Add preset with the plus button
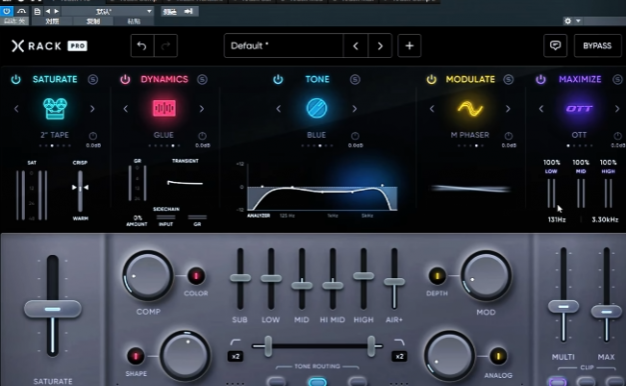The height and width of the screenshot is (386, 626). [x=409, y=46]
